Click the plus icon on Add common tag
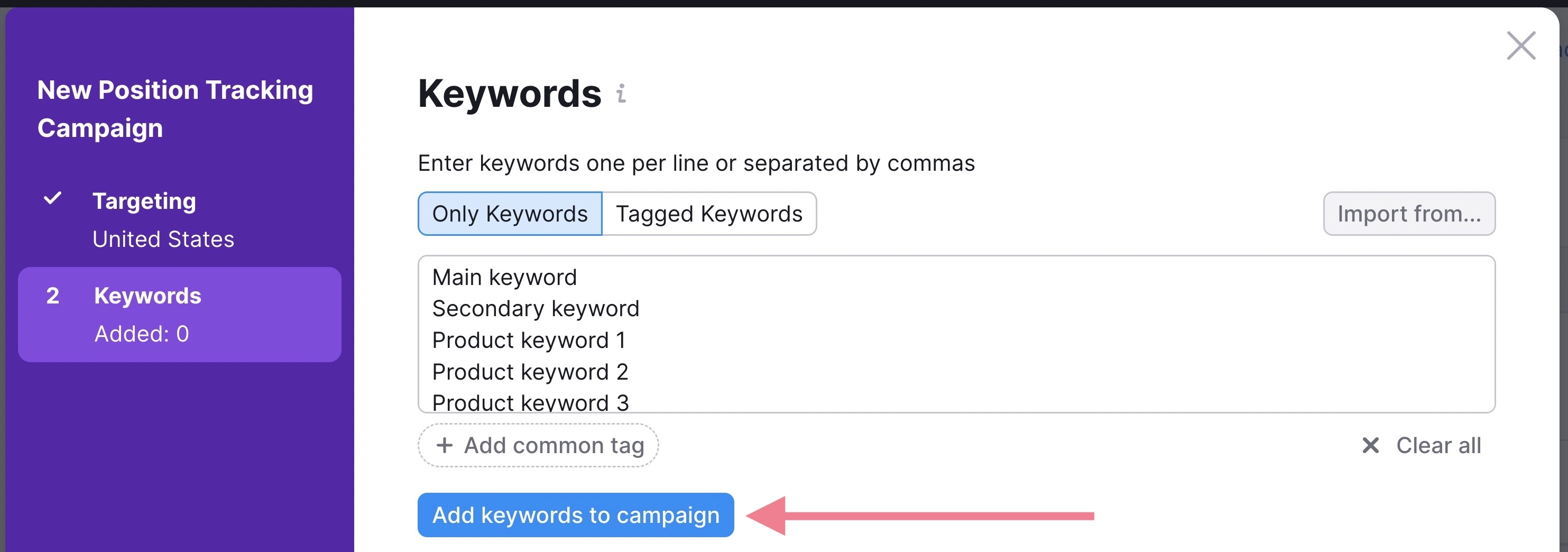This screenshot has height=552, width=1568. (444, 446)
